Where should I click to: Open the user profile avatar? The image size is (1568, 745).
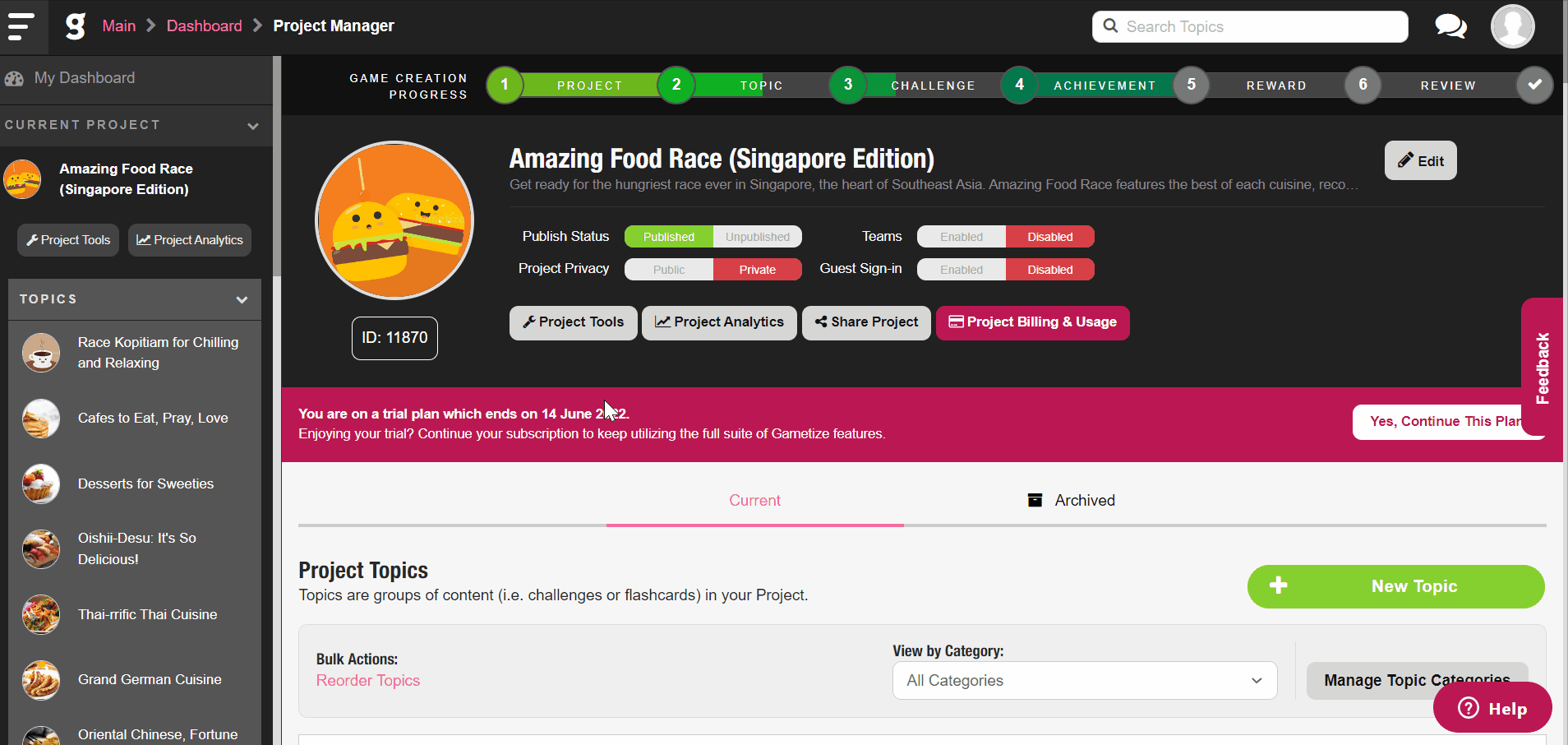pyautogui.click(x=1512, y=26)
